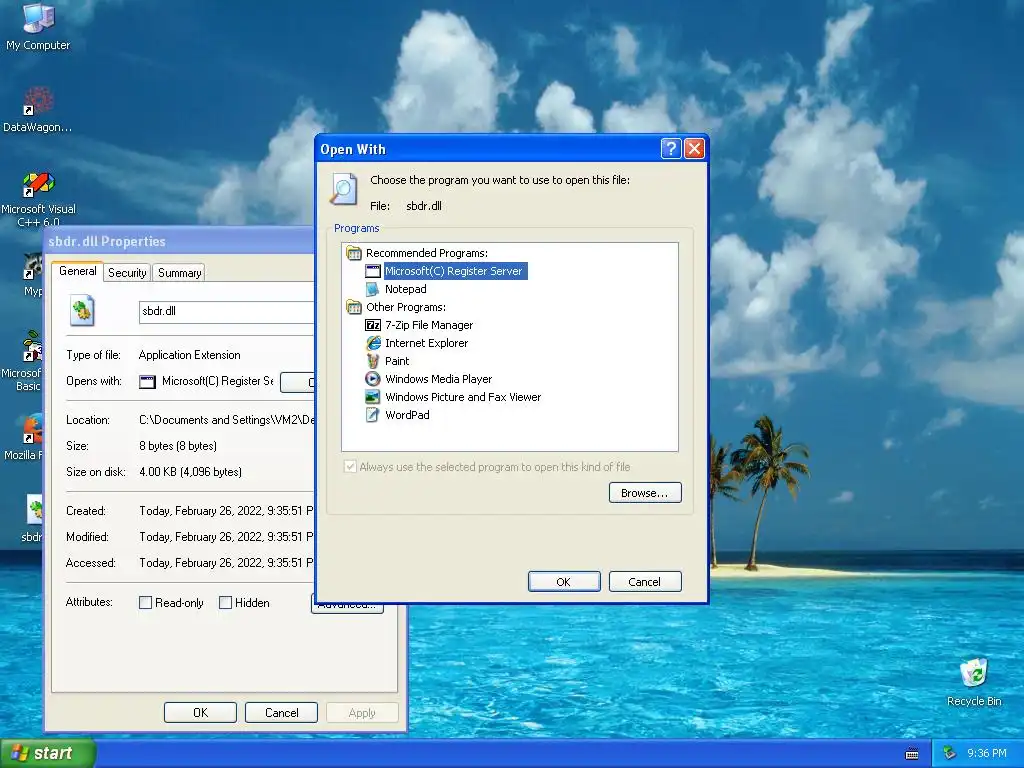Screen dimensions: 1024x768
Task: Select the sbdr file icon on desktop
Action: coord(33,519)
